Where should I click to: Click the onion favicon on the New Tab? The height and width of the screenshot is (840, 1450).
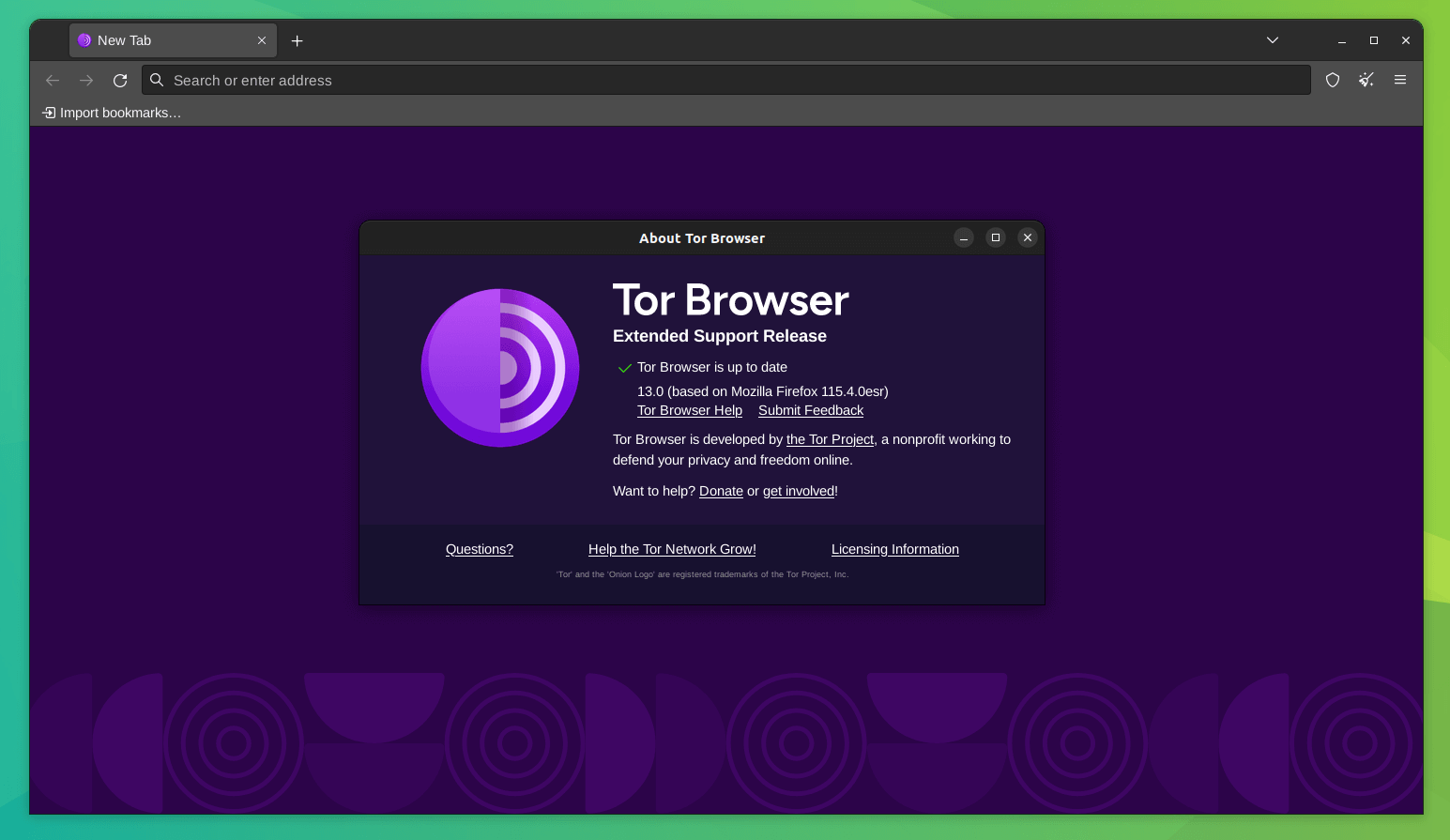tap(84, 40)
